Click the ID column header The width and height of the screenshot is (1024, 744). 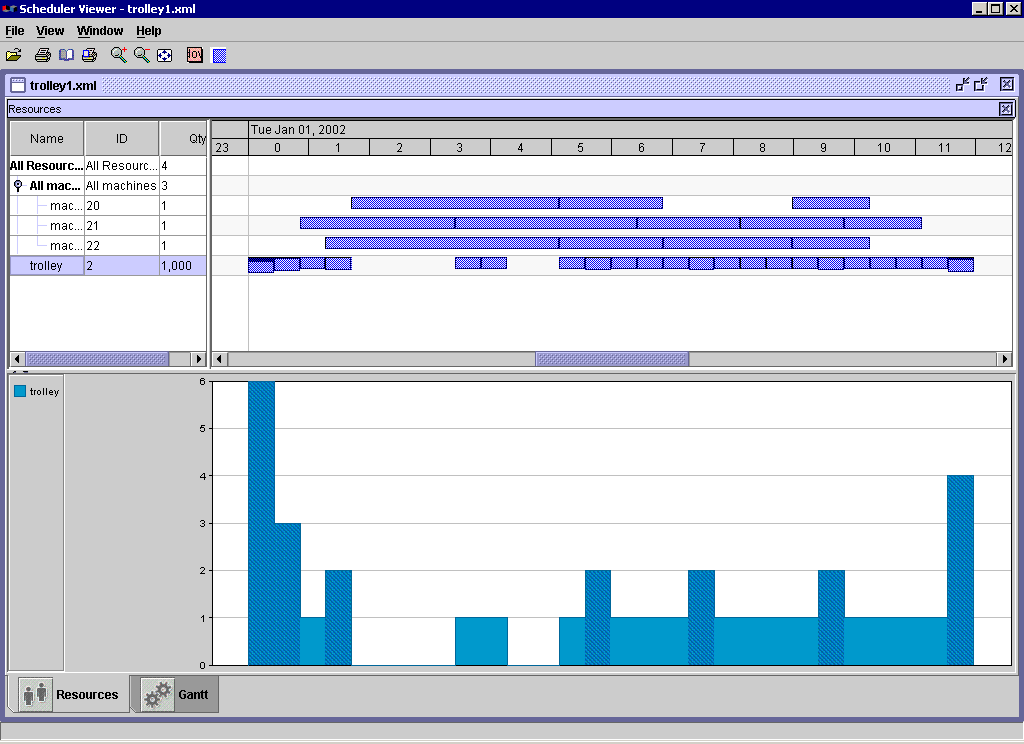coord(121,138)
